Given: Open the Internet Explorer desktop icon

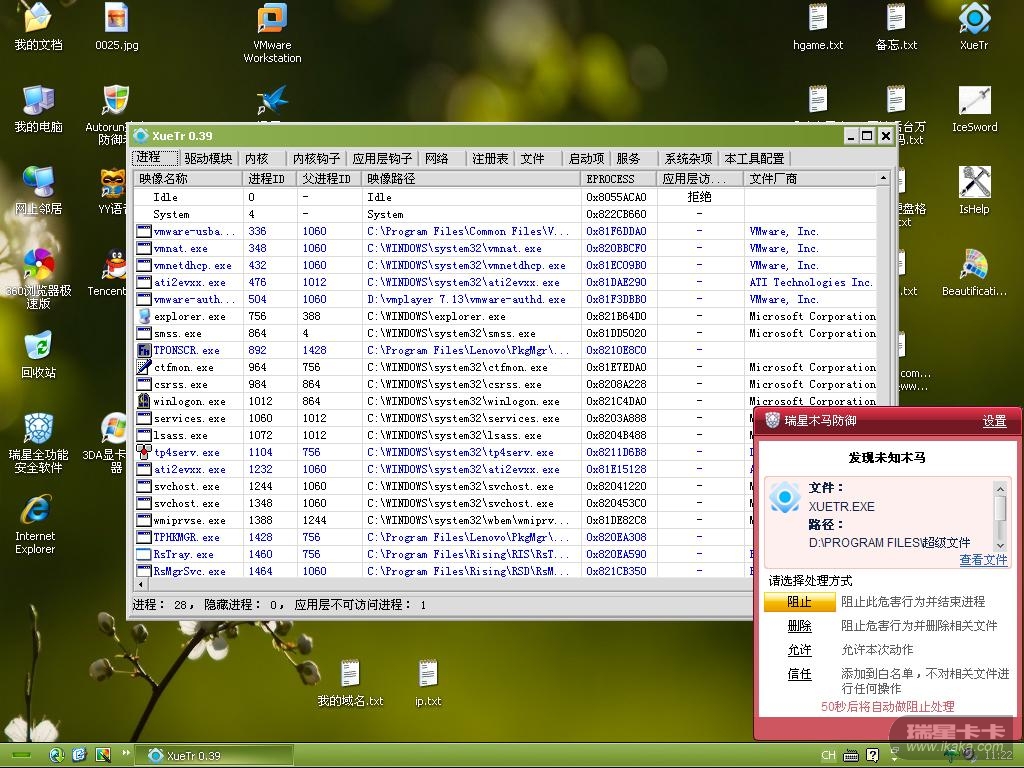Looking at the screenshot, I should coord(35,512).
